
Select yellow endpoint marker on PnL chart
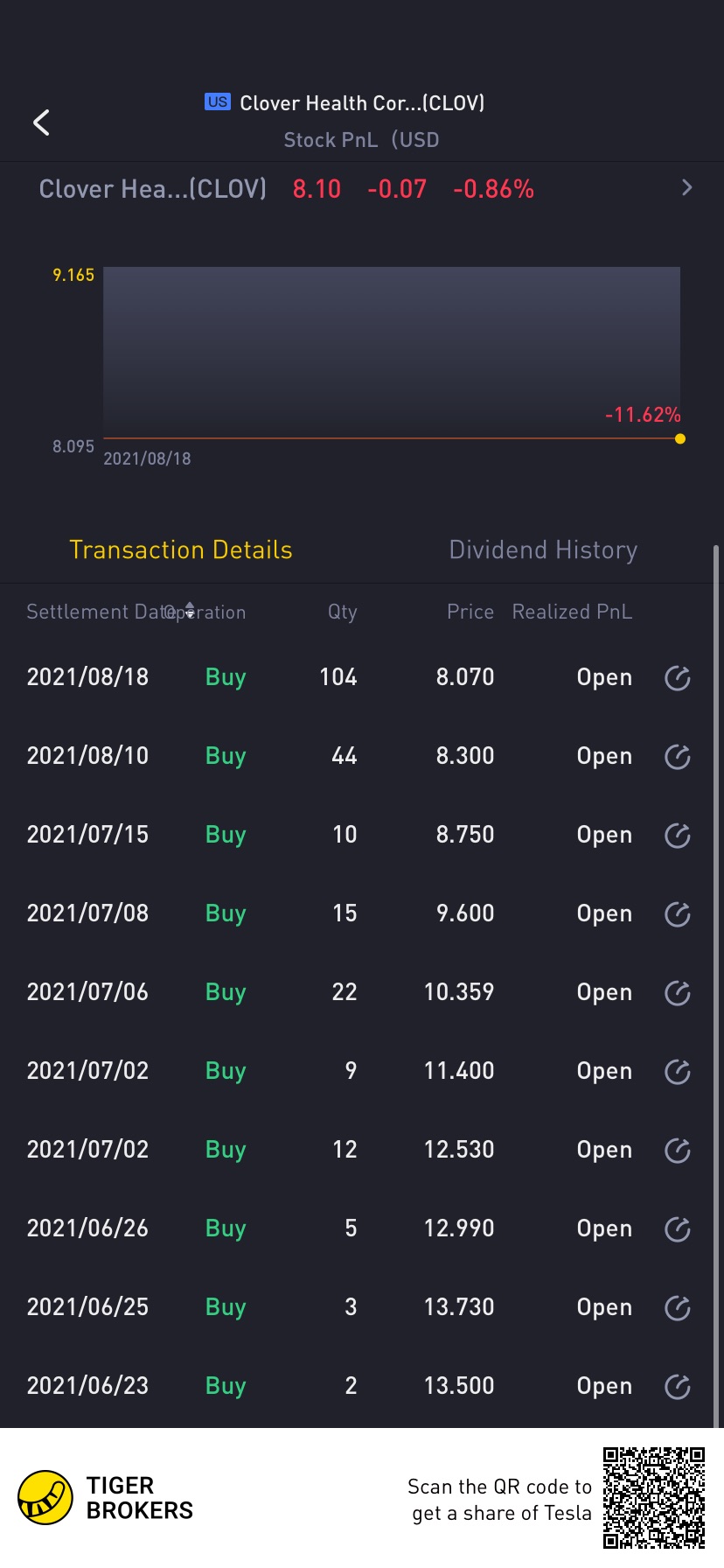tap(680, 438)
